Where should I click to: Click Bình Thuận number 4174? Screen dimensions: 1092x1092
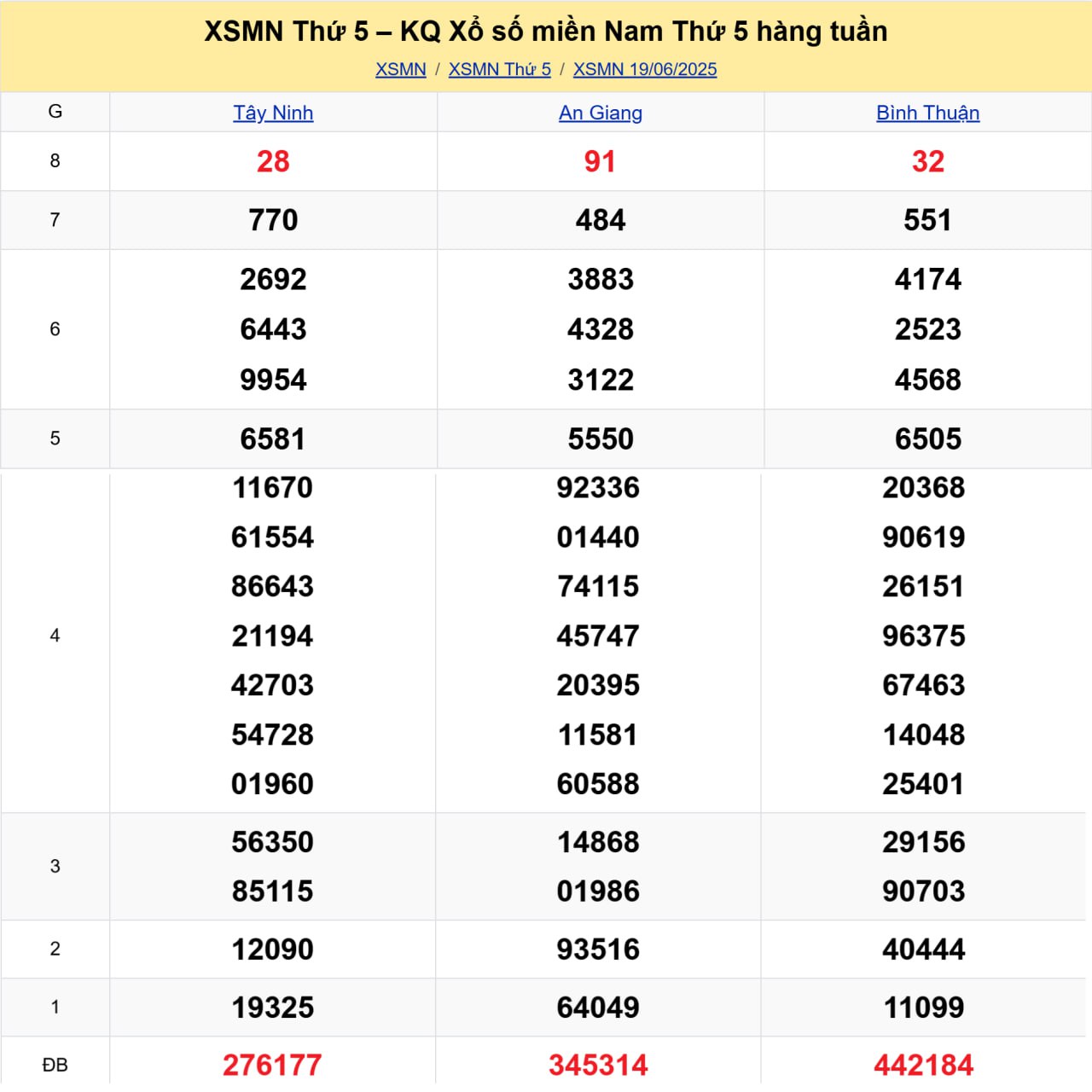pos(928,279)
